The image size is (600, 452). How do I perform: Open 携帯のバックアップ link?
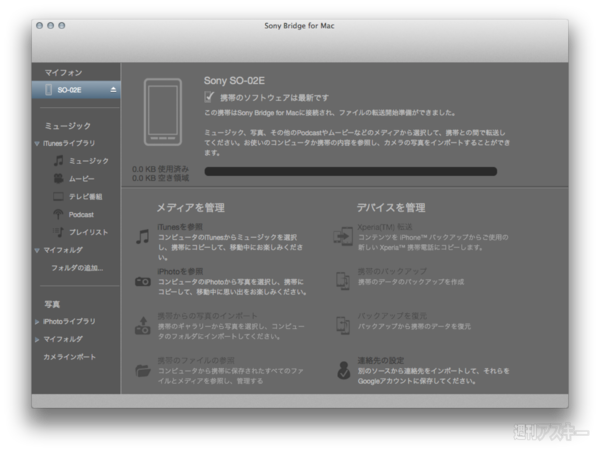click(x=392, y=271)
